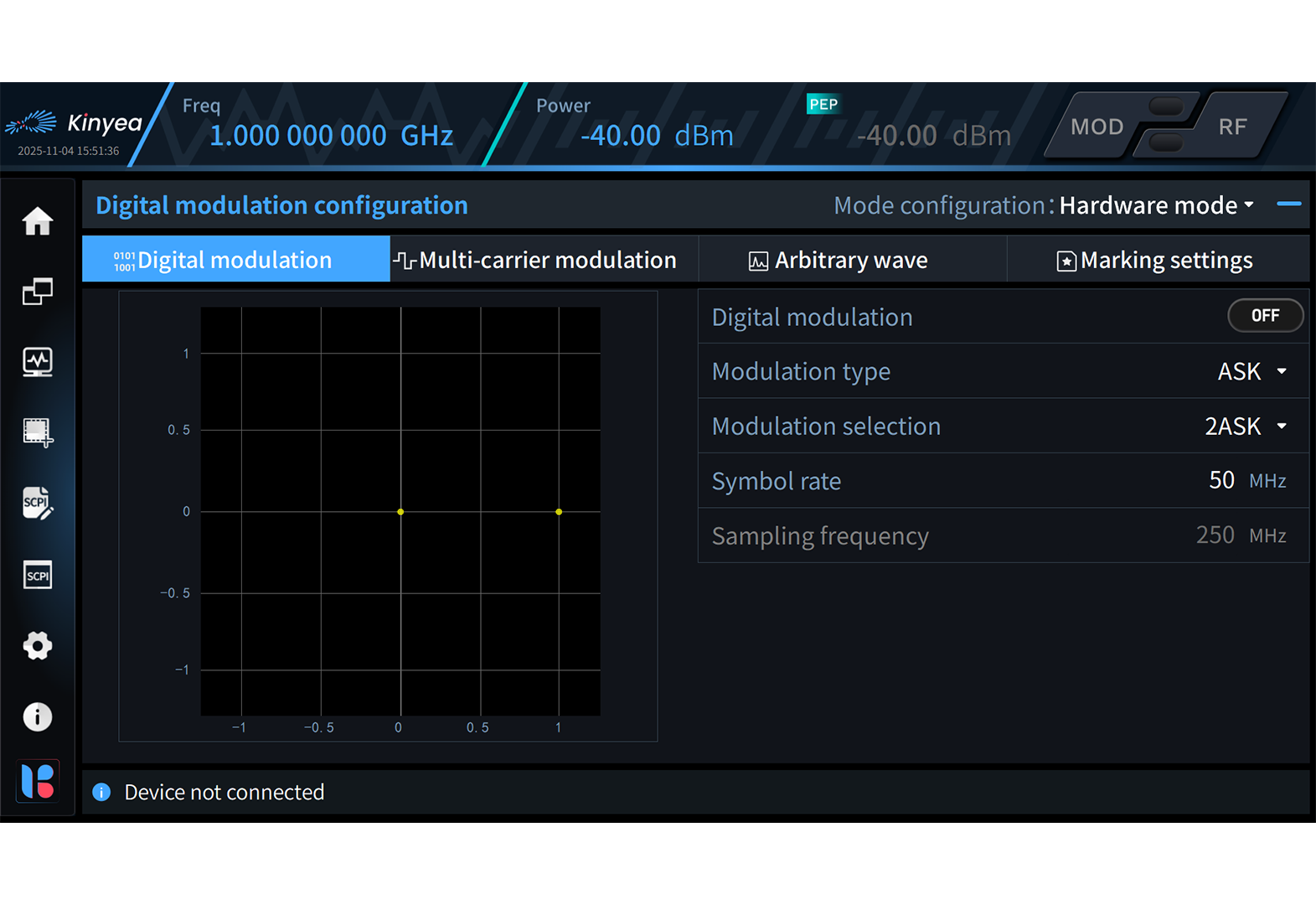Go to the Home screen icon
The width and height of the screenshot is (1316, 905).
[x=38, y=221]
